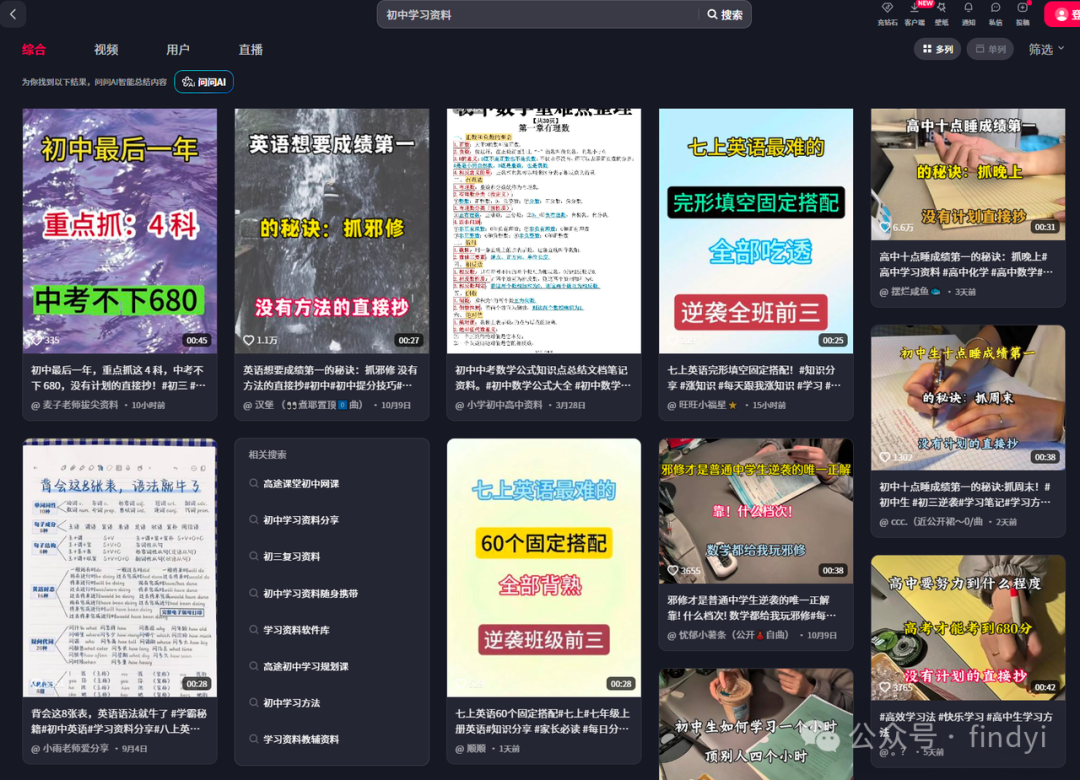This screenshot has height=780, width=1080.
Task: Open the 背会这8张表 grammar notes thumbnail
Action: point(120,568)
